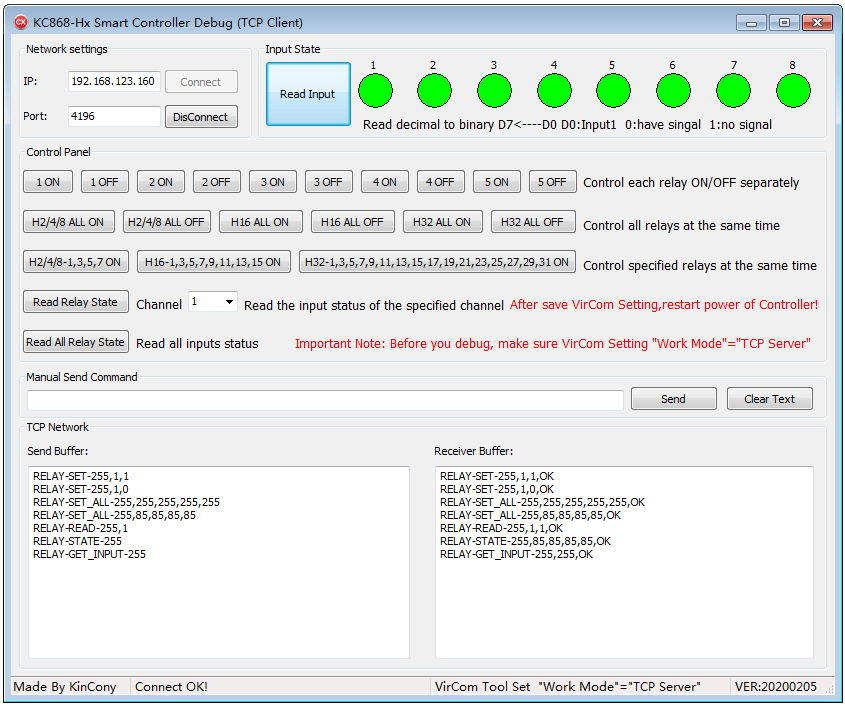The image size is (845, 711).
Task: Click the green input indicator number 4
Action: point(554,91)
